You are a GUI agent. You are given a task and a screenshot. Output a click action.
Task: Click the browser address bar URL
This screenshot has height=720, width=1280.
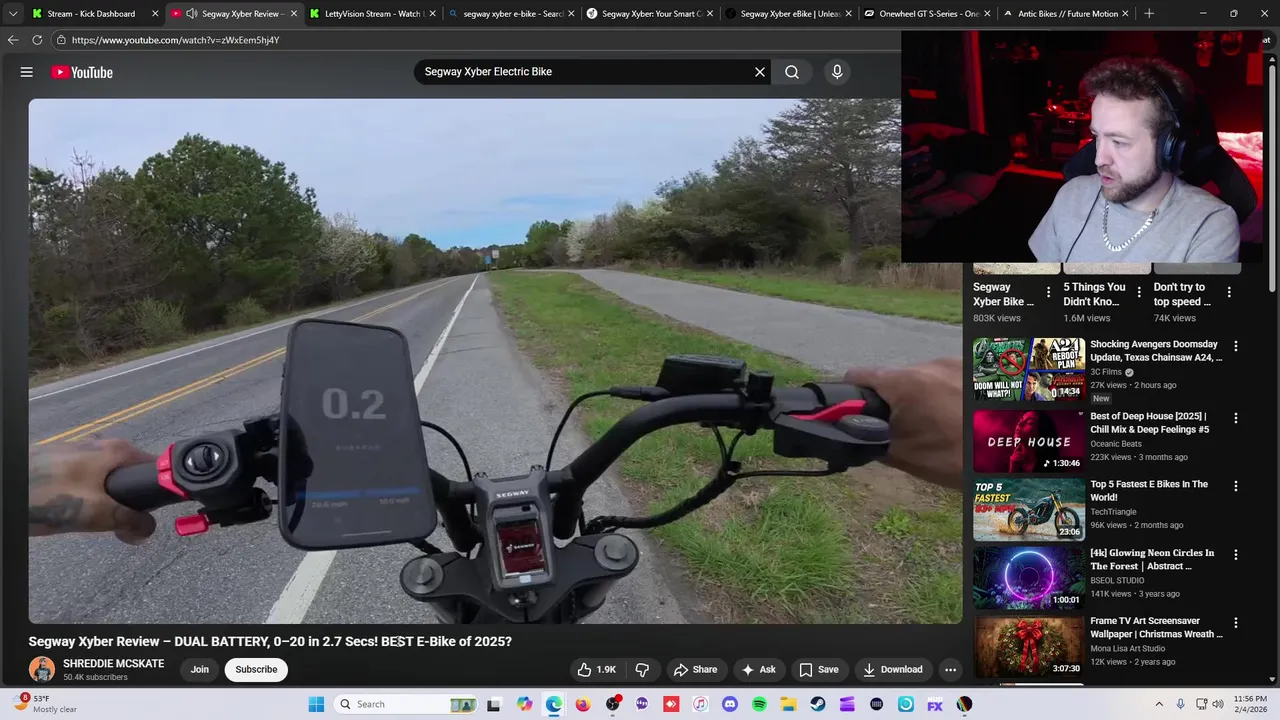point(176,40)
